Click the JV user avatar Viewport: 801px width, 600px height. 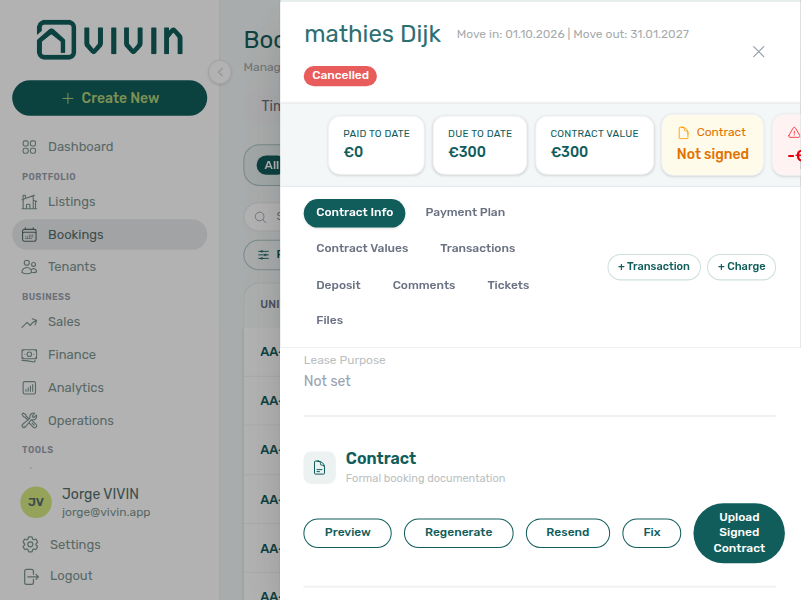36,502
